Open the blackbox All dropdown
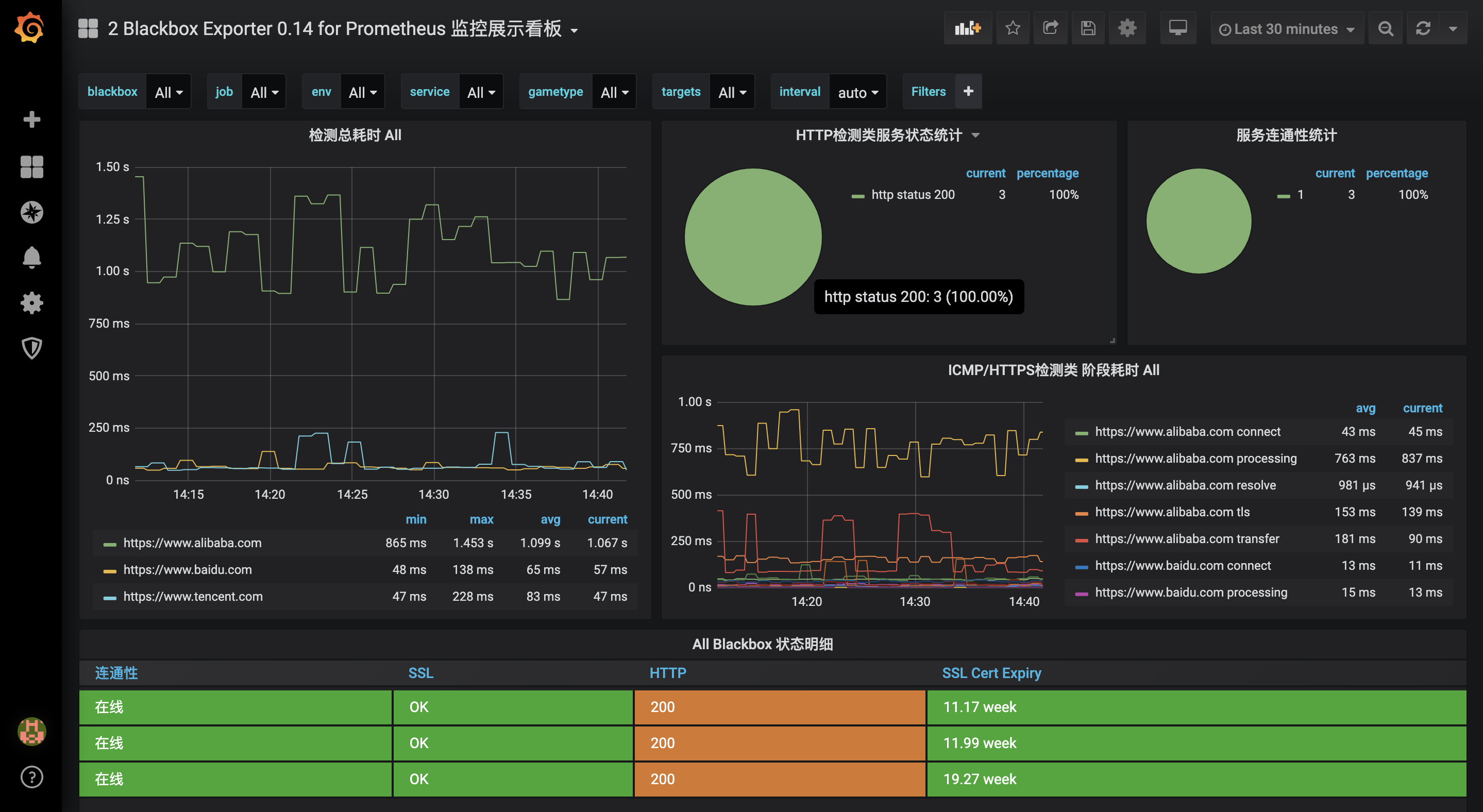 pyautogui.click(x=167, y=92)
